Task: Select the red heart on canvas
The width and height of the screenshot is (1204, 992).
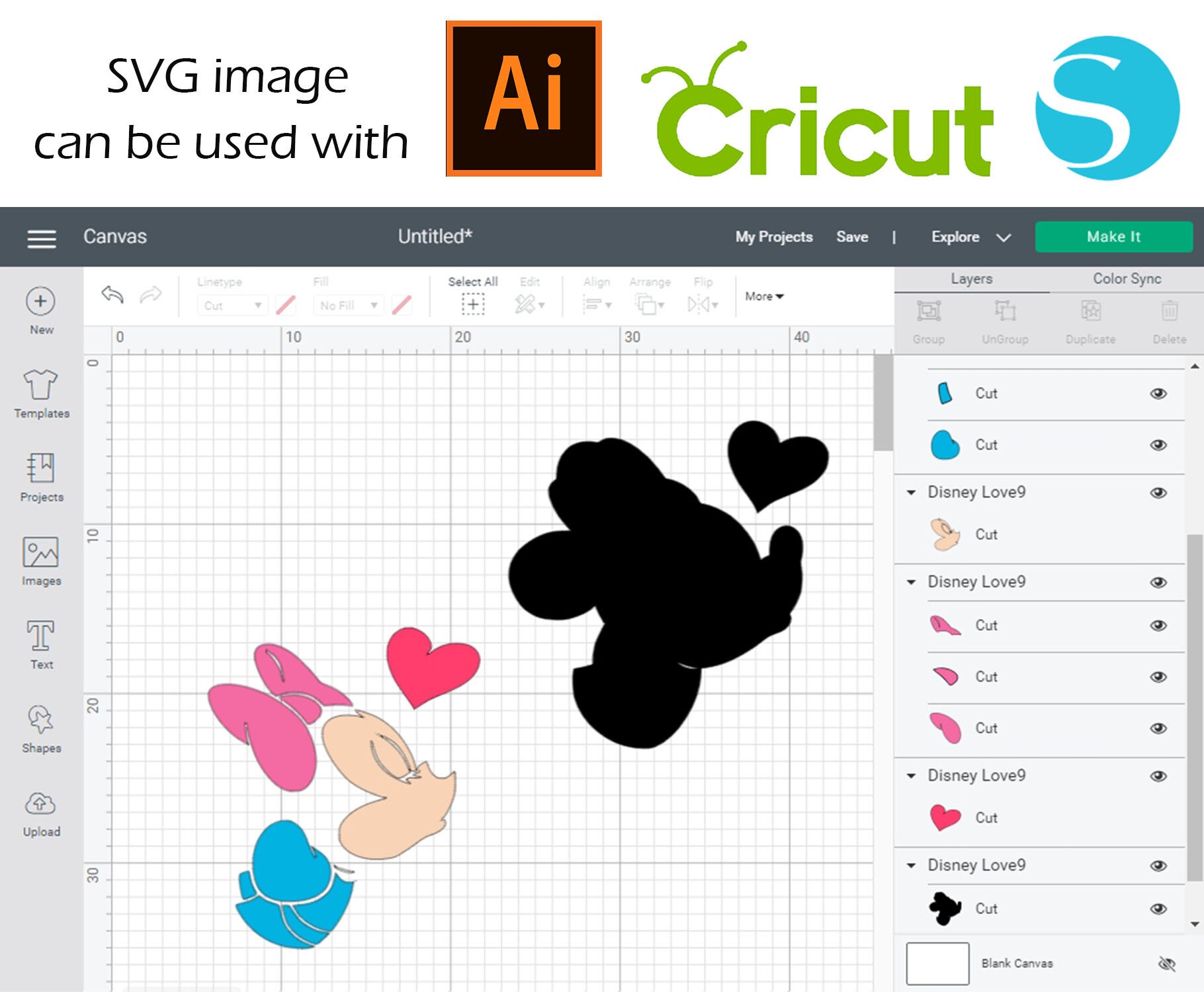Action: 433,667
